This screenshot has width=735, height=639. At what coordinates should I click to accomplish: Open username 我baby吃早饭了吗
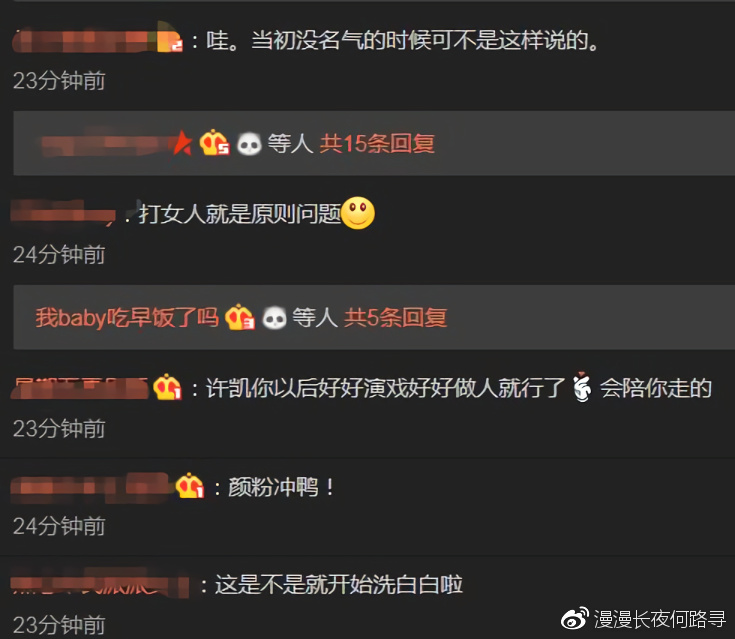(127, 318)
